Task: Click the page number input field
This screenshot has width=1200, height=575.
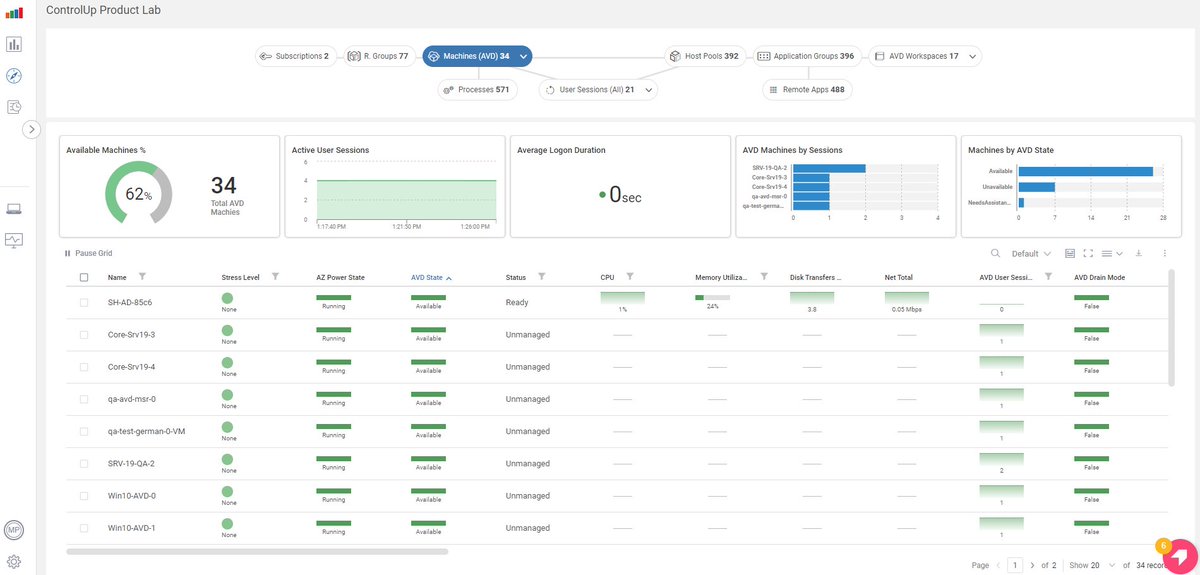Action: (1015, 565)
